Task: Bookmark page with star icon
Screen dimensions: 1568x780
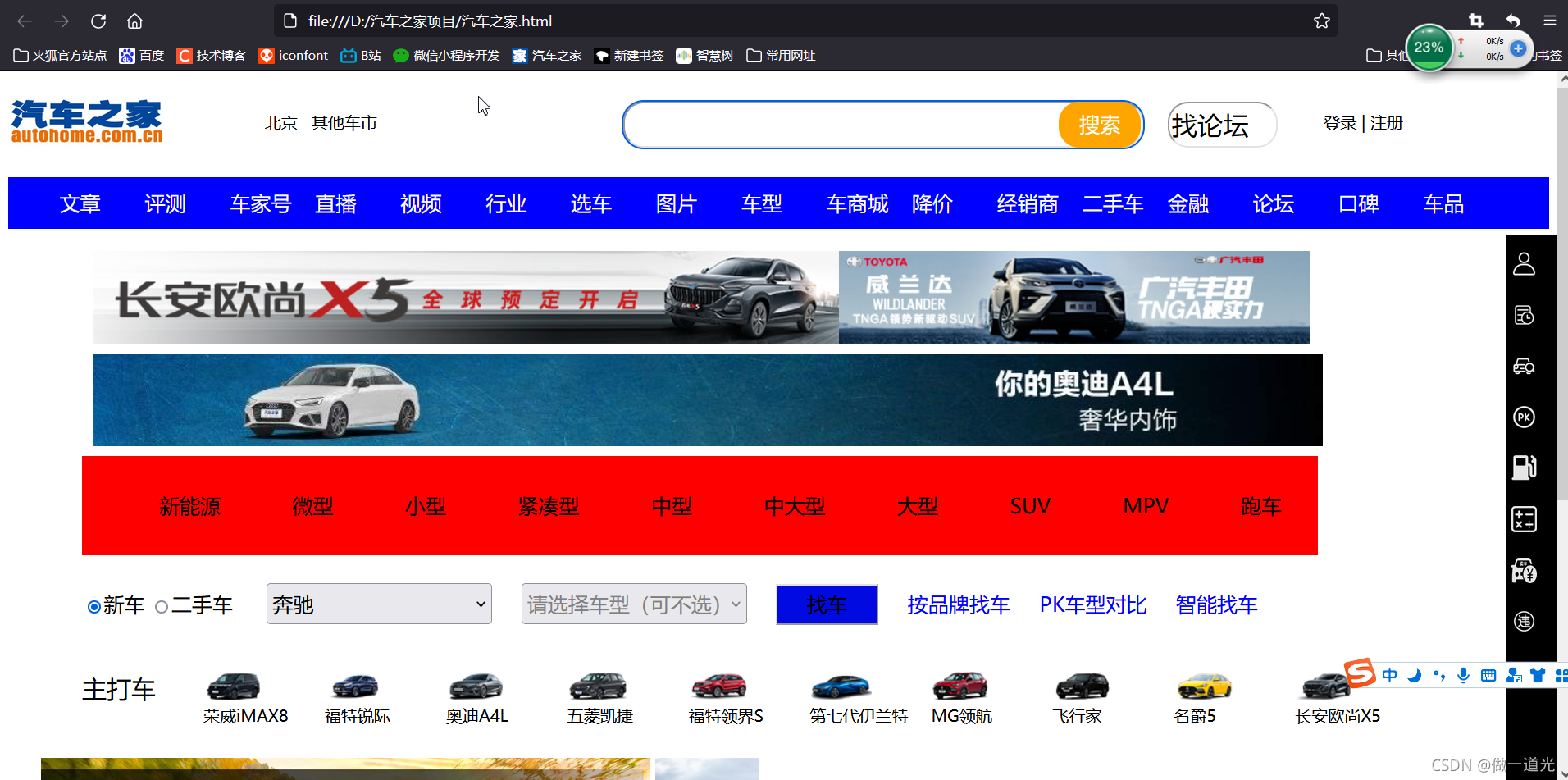Action: pos(1321,21)
